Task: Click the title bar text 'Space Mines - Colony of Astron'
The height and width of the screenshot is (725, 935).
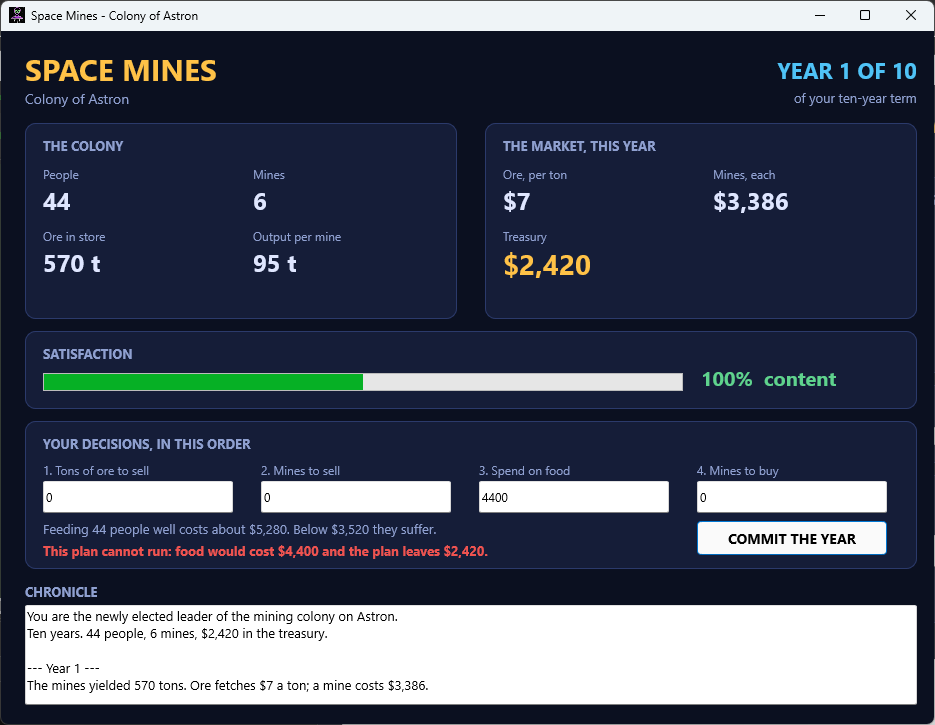Action: [x=114, y=16]
